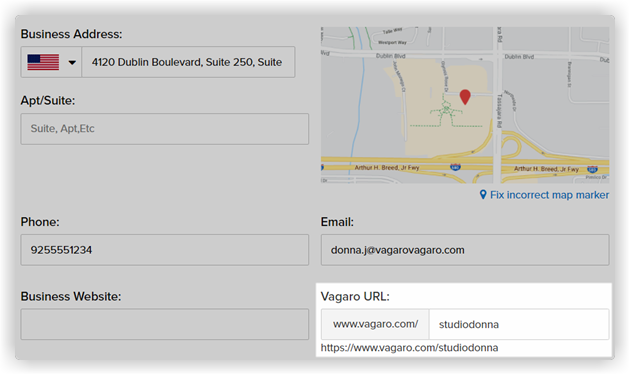Viewport: 630px width, 375px height.
Task: Click the US flag country icon
Action: tap(43, 62)
